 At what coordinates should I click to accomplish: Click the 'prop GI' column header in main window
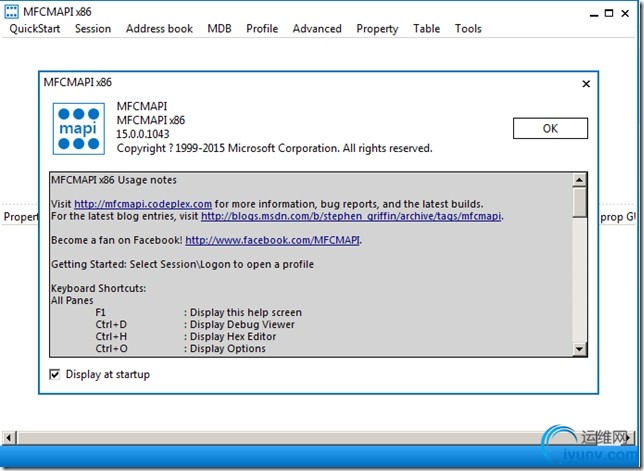(618, 217)
